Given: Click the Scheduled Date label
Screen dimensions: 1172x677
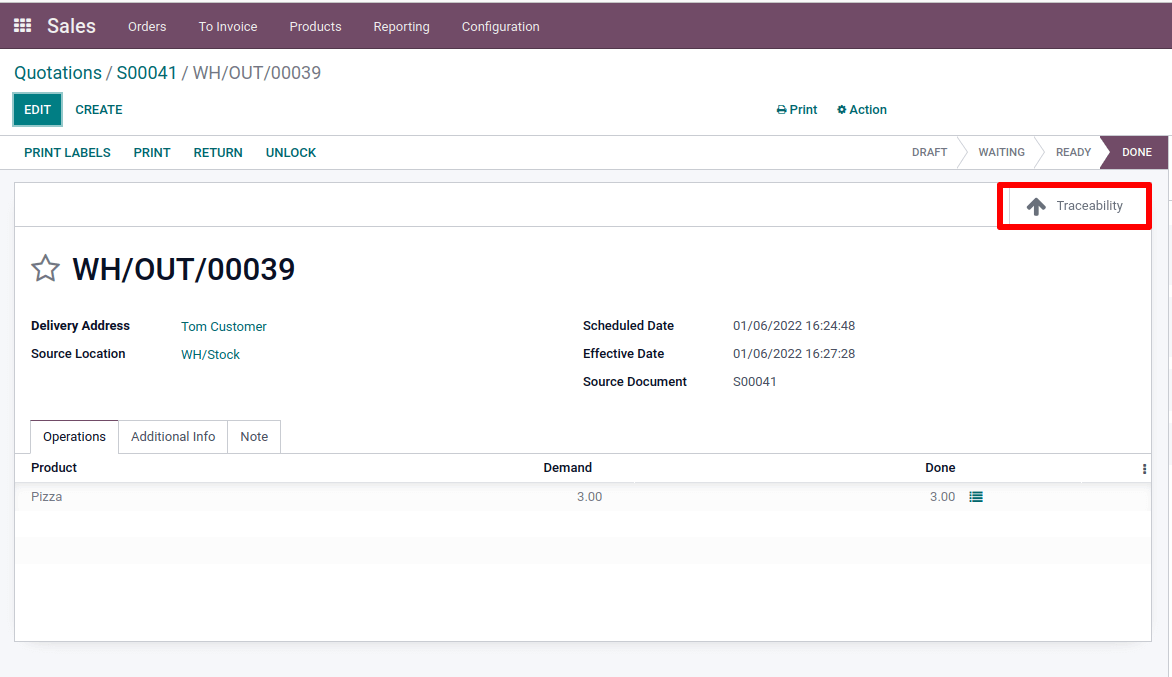Looking at the screenshot, I should 628,326.
